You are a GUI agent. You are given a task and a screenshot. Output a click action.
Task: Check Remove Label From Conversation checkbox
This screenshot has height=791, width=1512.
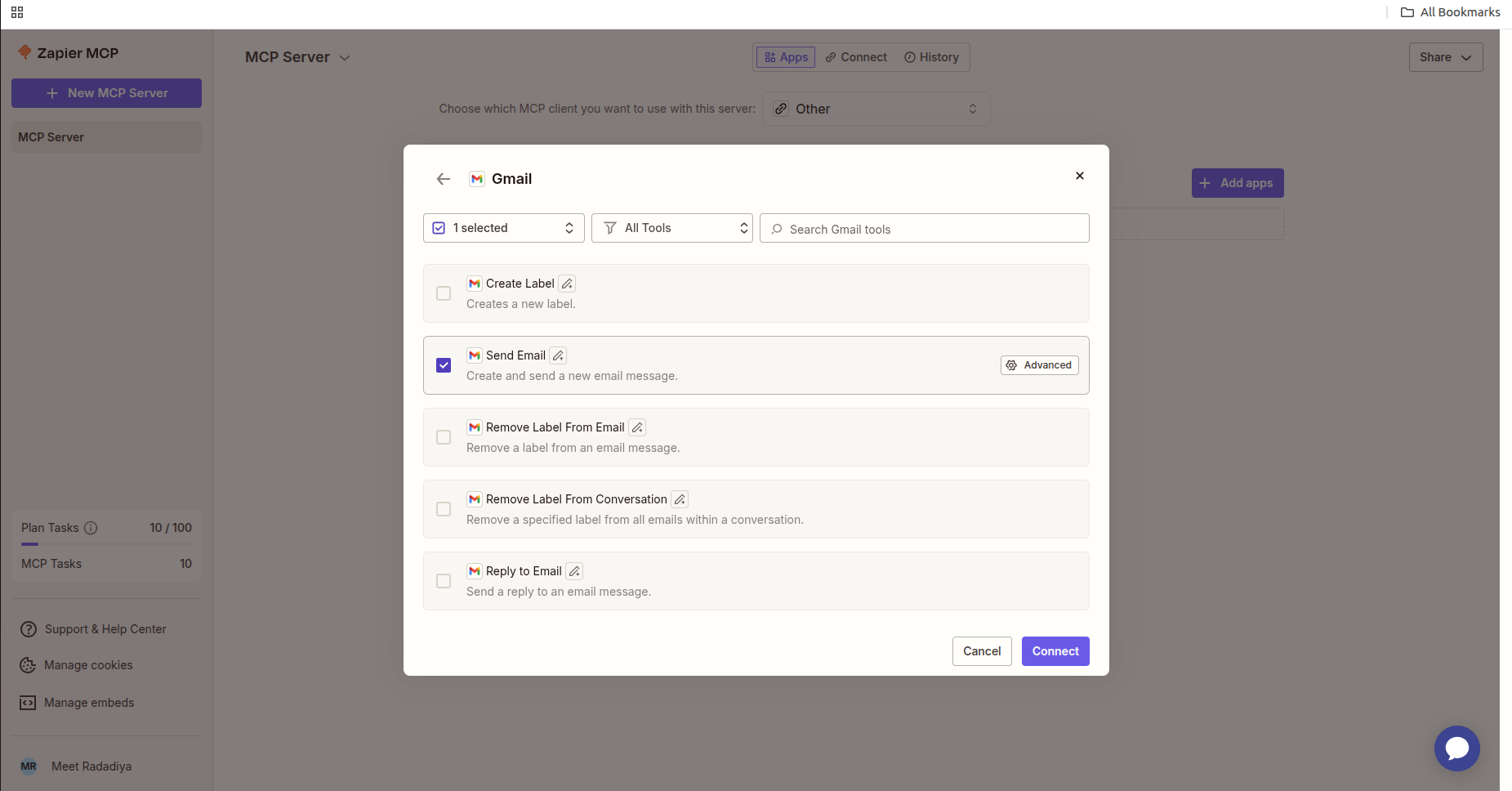444,509
